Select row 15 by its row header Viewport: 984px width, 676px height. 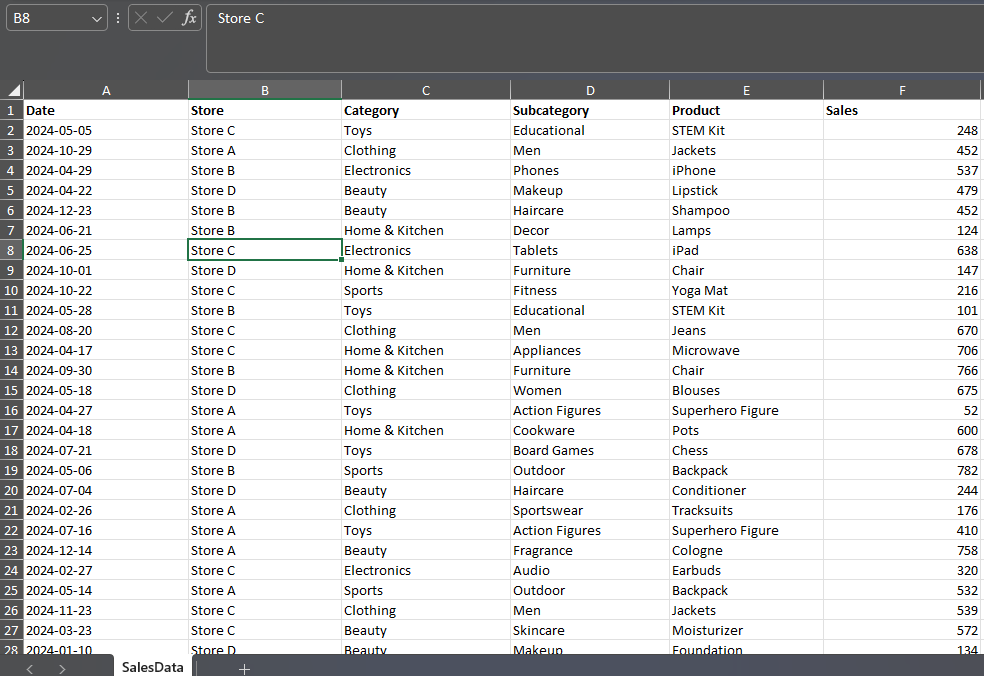click(x=12, y=390)
